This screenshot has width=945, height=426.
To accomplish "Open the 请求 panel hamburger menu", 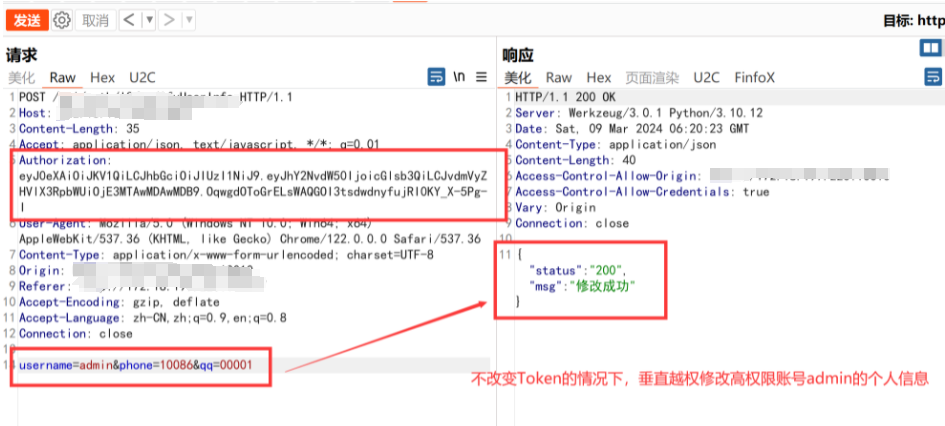I will click(x=482, y=77).
